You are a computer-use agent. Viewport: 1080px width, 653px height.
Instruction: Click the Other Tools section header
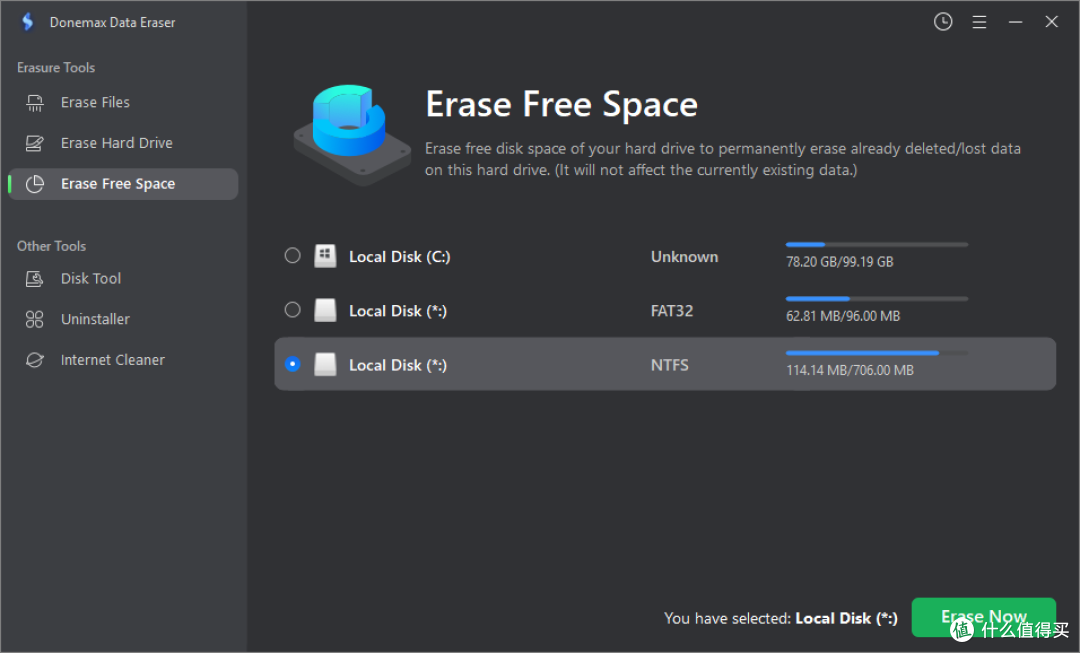tap(52, 246)
